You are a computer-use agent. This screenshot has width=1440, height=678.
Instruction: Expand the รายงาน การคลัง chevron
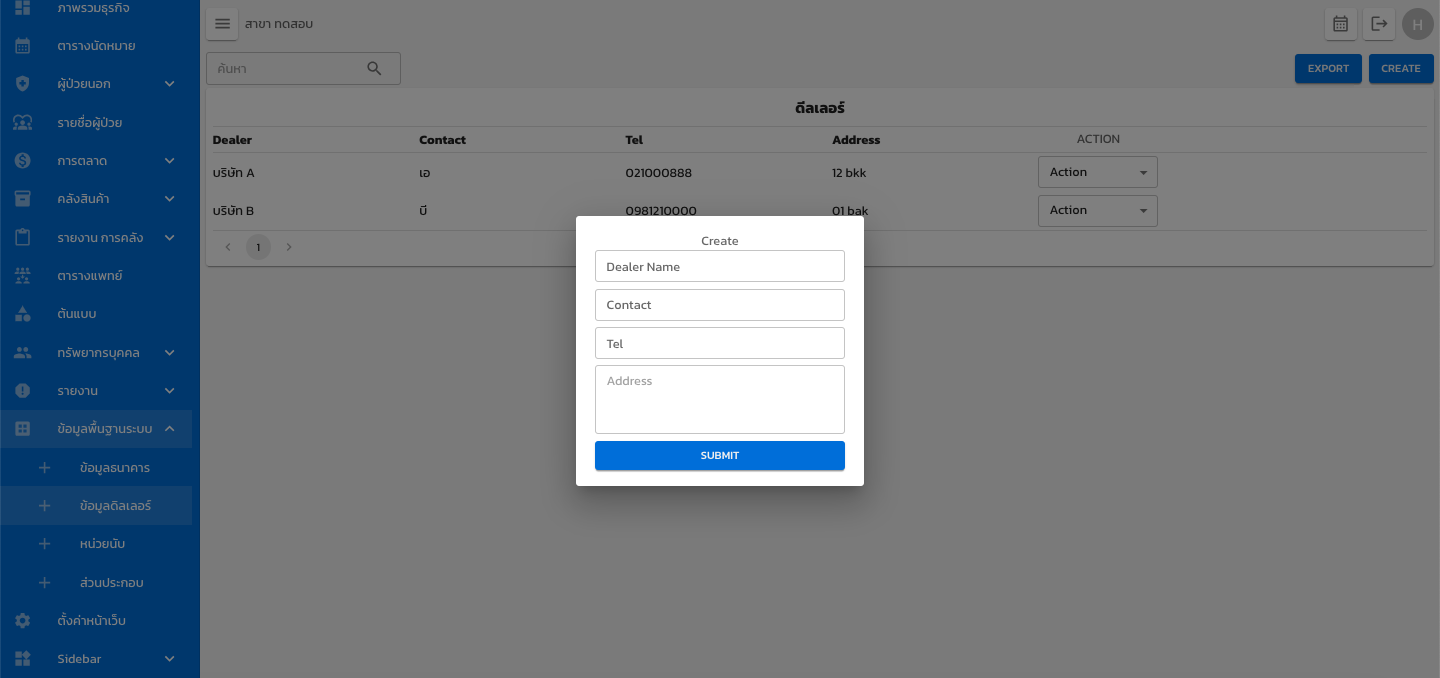(x=170, y=238)
